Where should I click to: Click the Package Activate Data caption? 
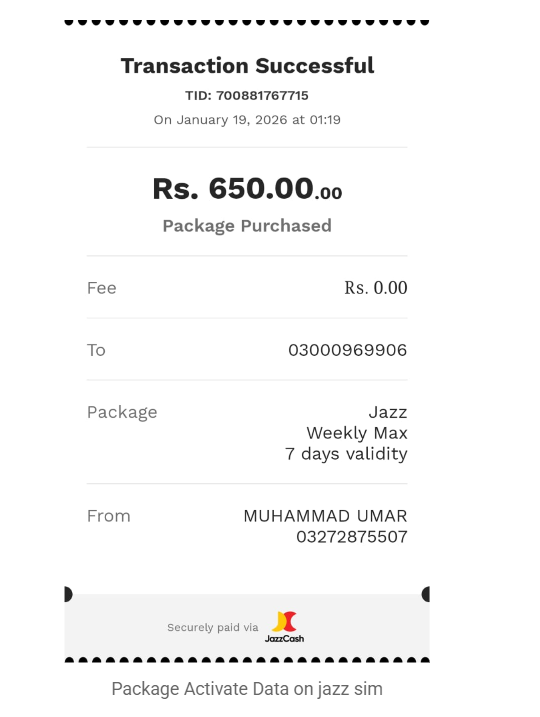point(247,689)
